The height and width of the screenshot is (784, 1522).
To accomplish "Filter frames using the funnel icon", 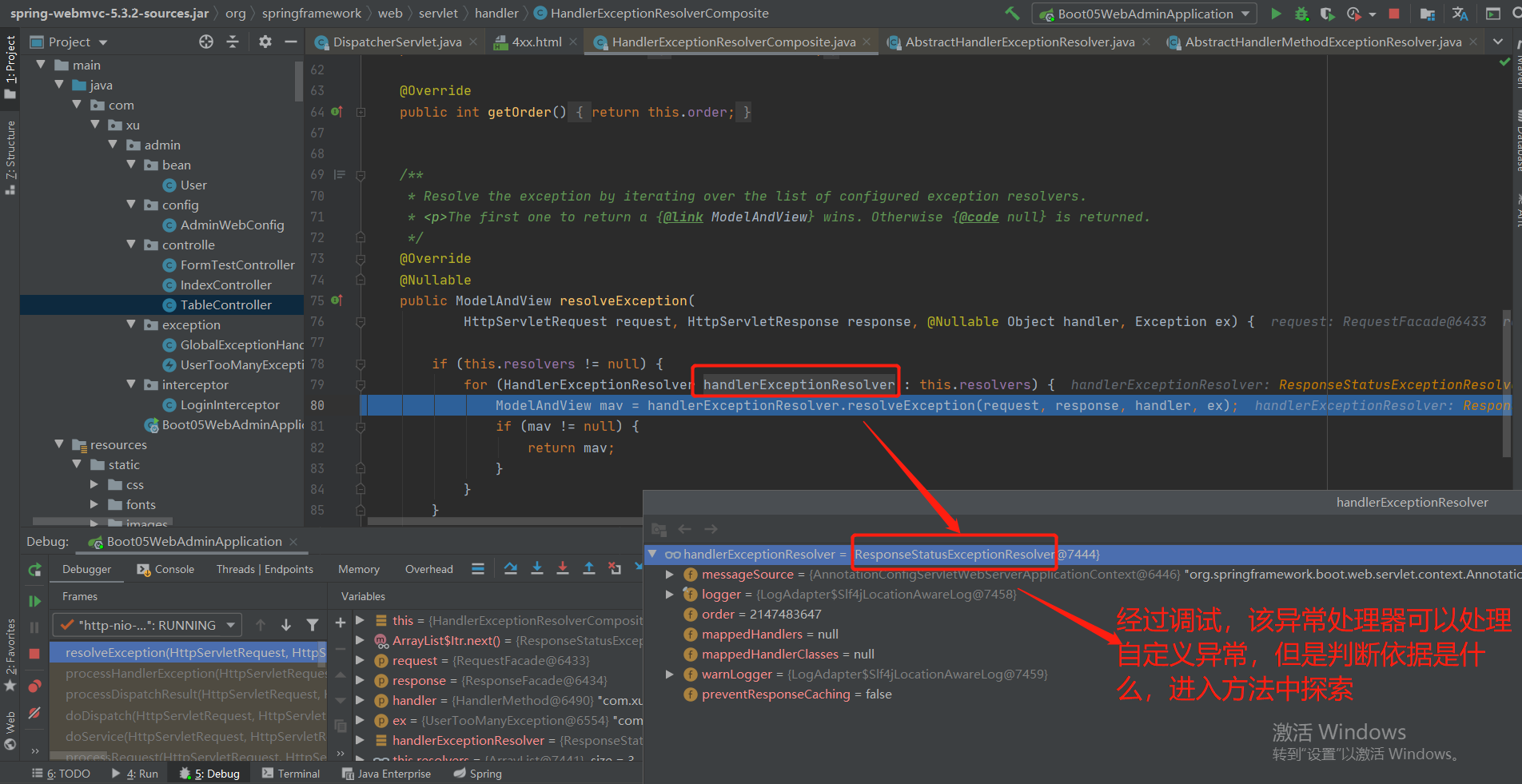I will coord(313,625).
